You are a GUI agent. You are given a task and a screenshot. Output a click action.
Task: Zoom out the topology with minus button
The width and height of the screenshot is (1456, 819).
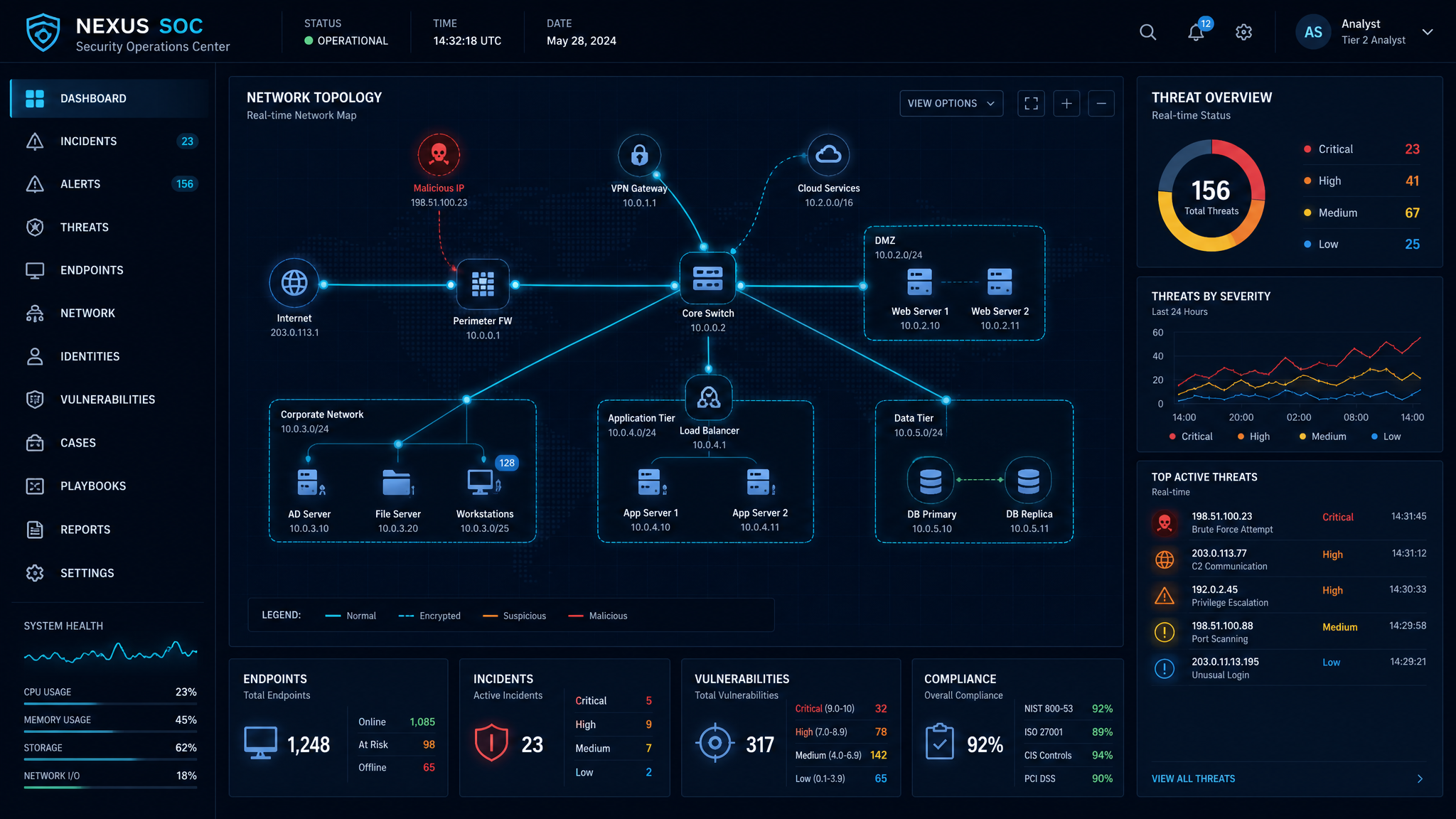1101,104
